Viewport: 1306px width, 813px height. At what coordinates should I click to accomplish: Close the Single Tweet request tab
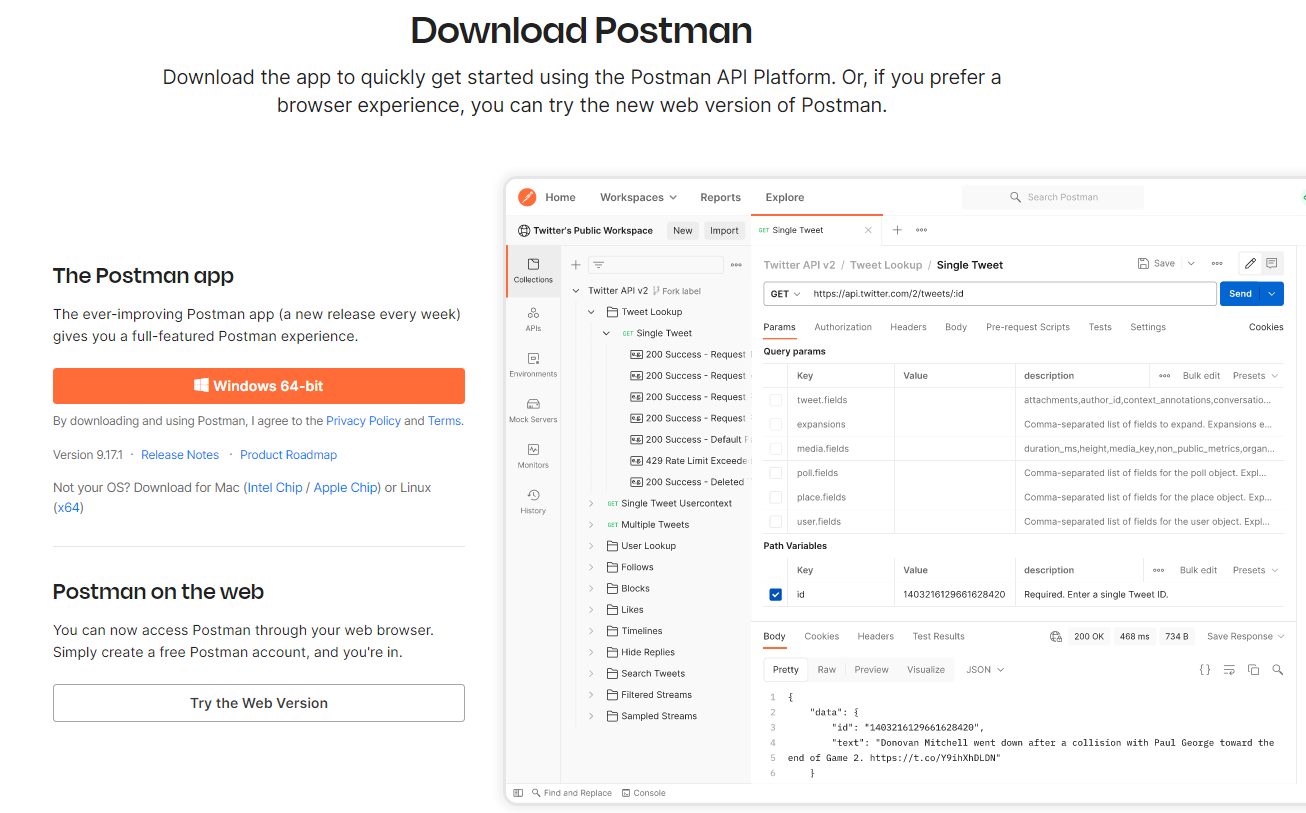click(868, 230)
